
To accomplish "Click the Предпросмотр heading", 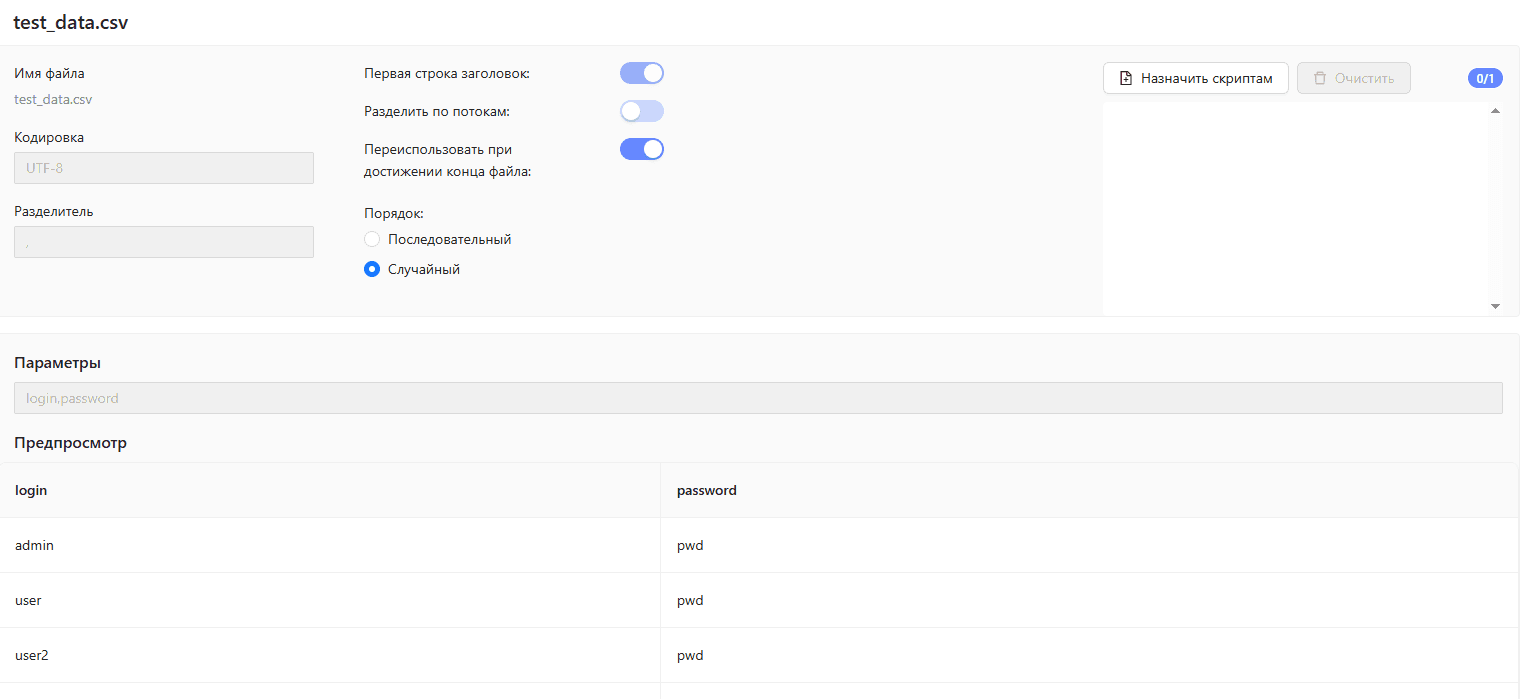I will pos(70,442).
